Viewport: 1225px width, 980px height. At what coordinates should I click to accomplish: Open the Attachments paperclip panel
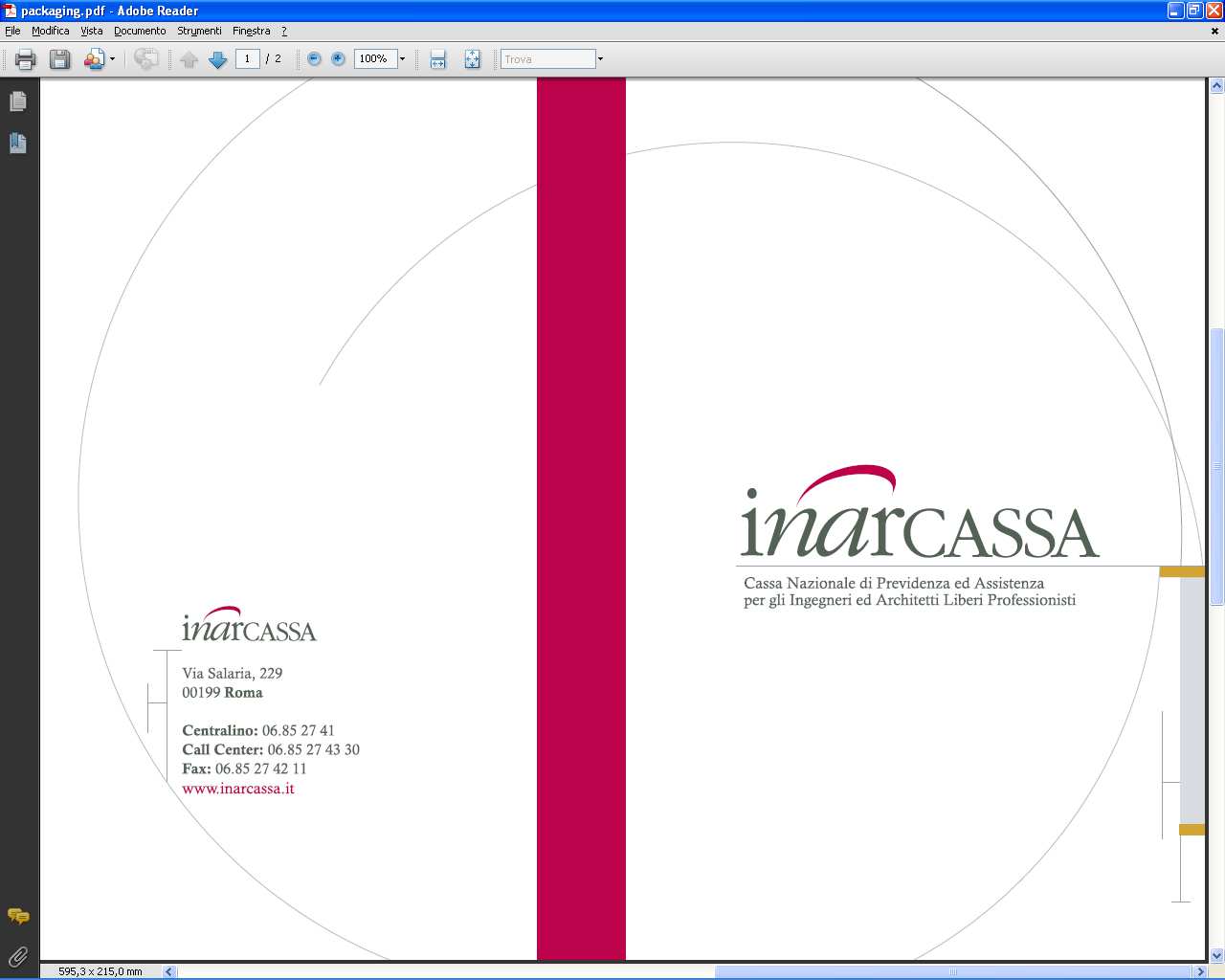pyautogui.click(x=18, y=956)
